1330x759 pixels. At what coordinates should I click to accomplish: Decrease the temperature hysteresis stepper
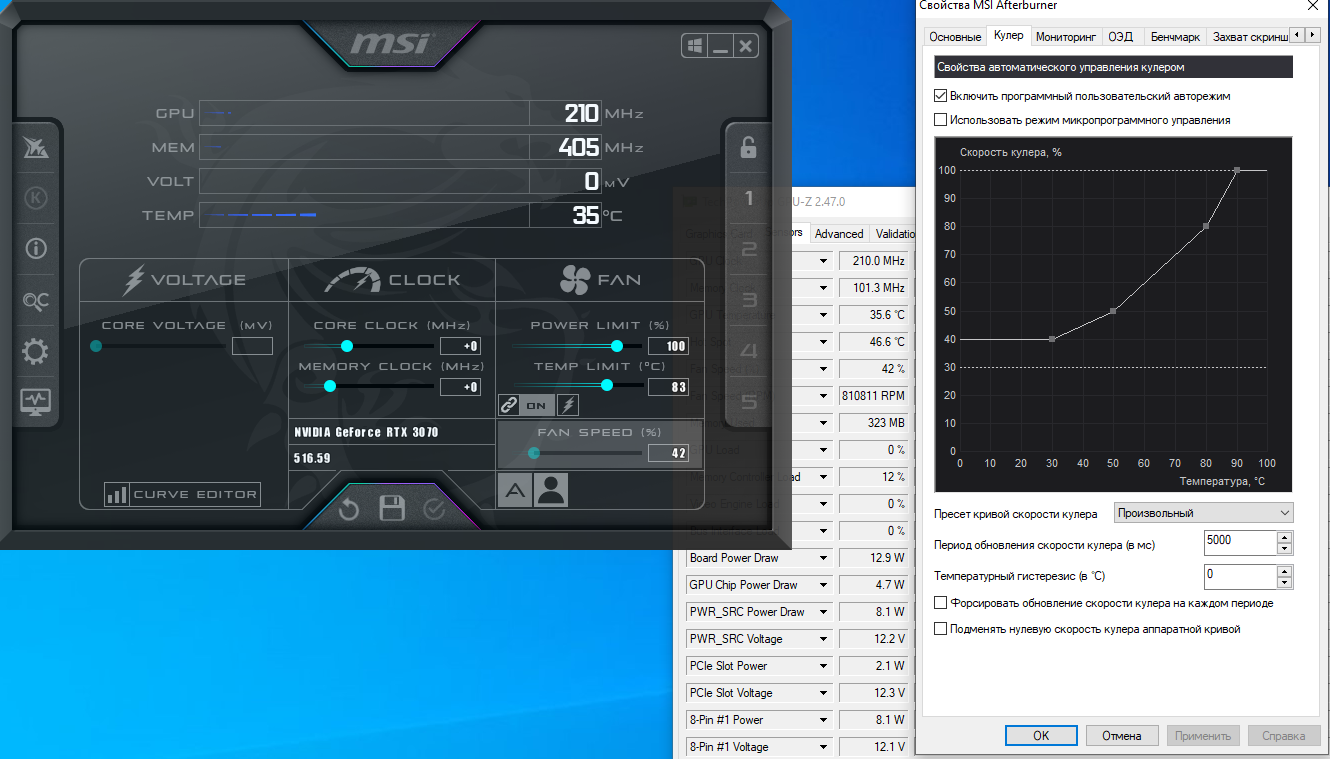coord(1285,582)
